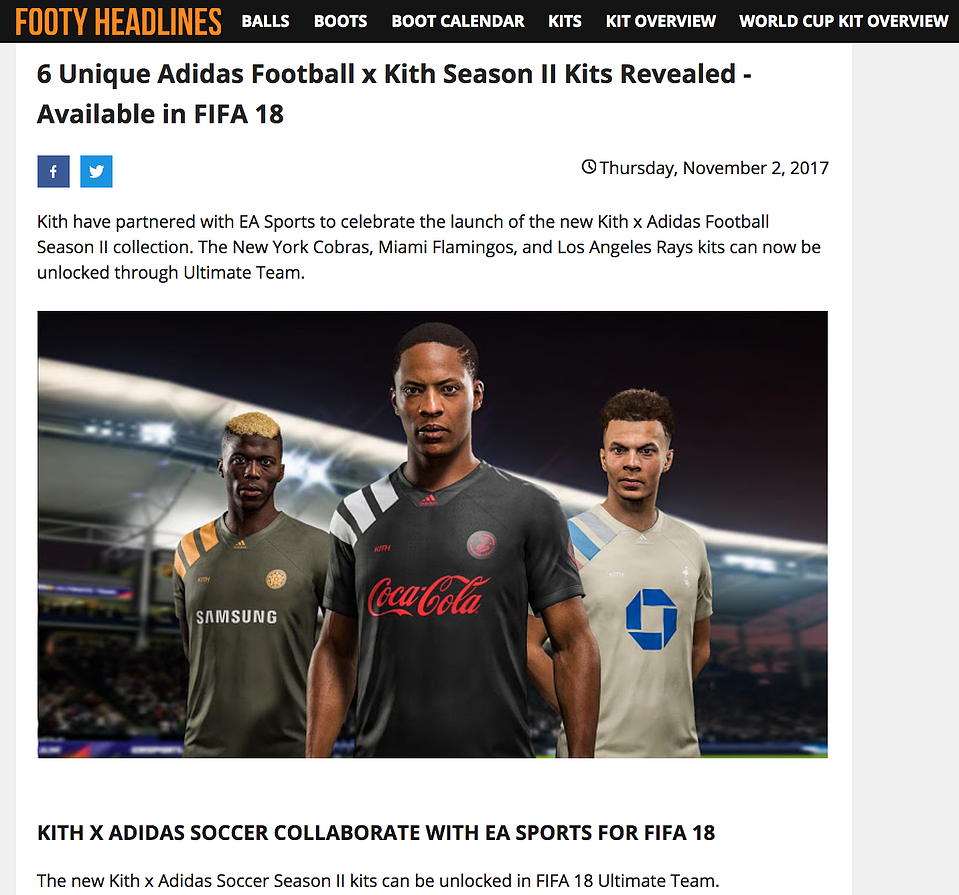The height and width of the screenshot is (895, 959).
Task: Click the blue Chase logo on the beige jersey
Action: click(x=651, y=618)
